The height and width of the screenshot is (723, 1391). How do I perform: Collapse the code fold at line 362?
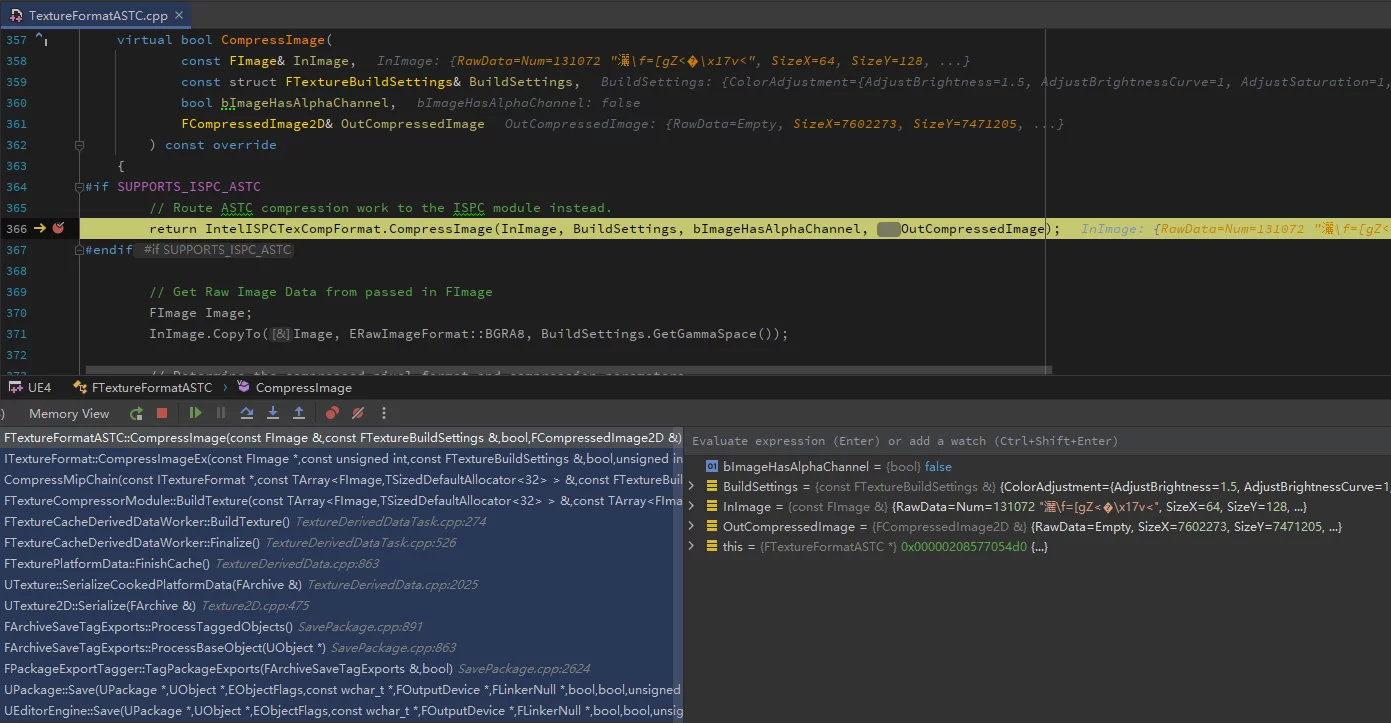pyautogui.click(x=80, y=145)
